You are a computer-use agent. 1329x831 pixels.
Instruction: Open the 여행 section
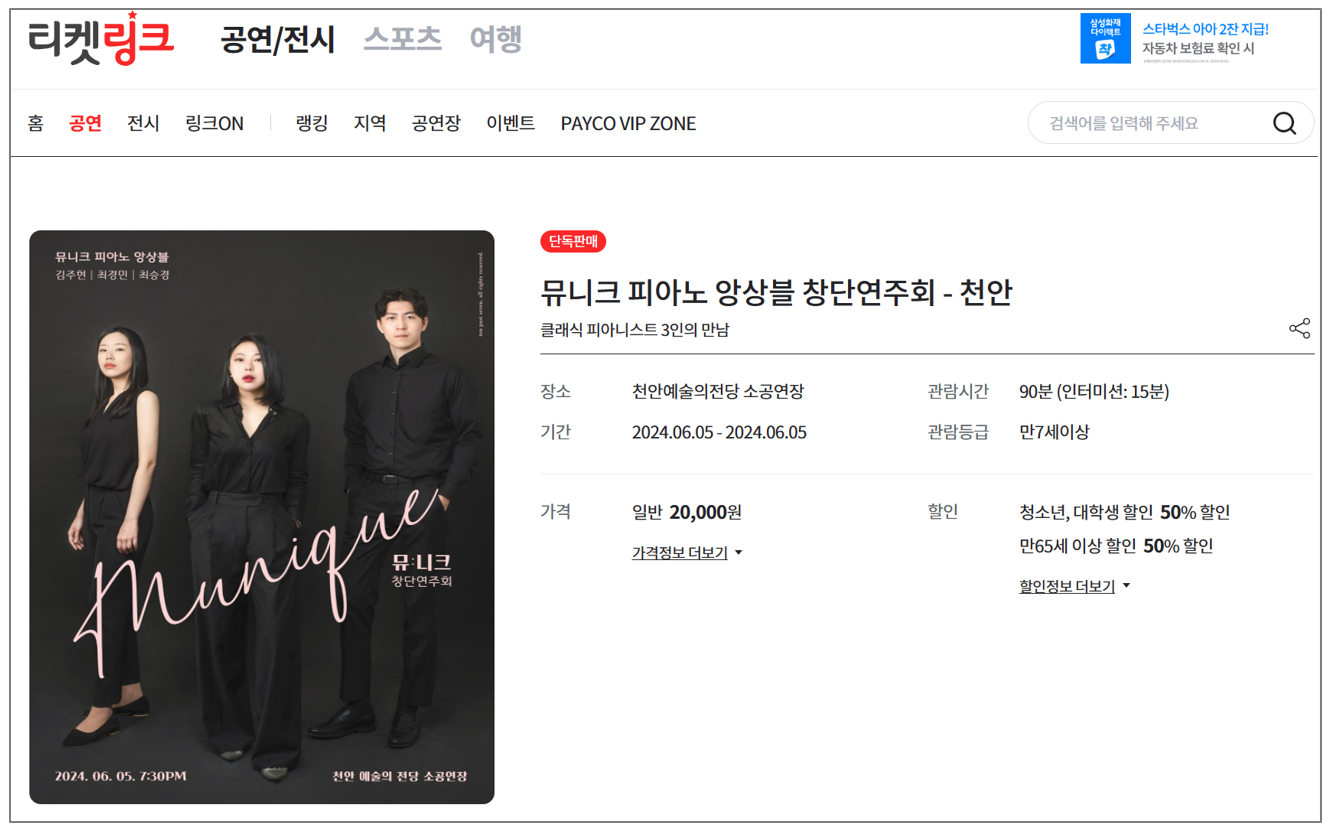pyautogui.click(x=495, y=38)
